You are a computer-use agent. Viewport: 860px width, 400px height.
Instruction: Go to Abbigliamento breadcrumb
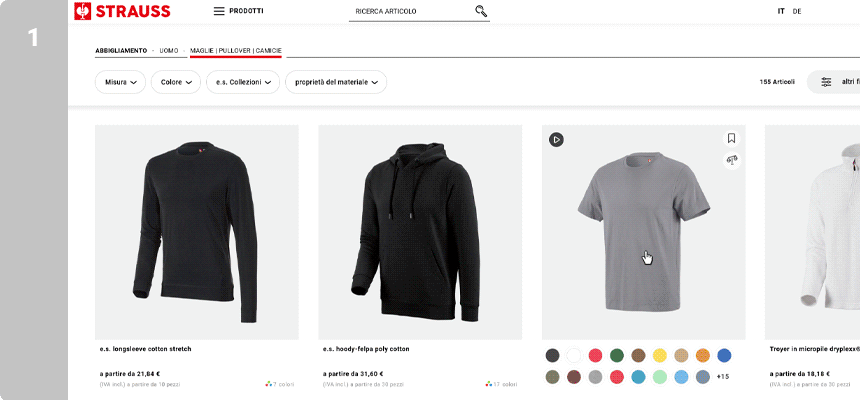121,50
